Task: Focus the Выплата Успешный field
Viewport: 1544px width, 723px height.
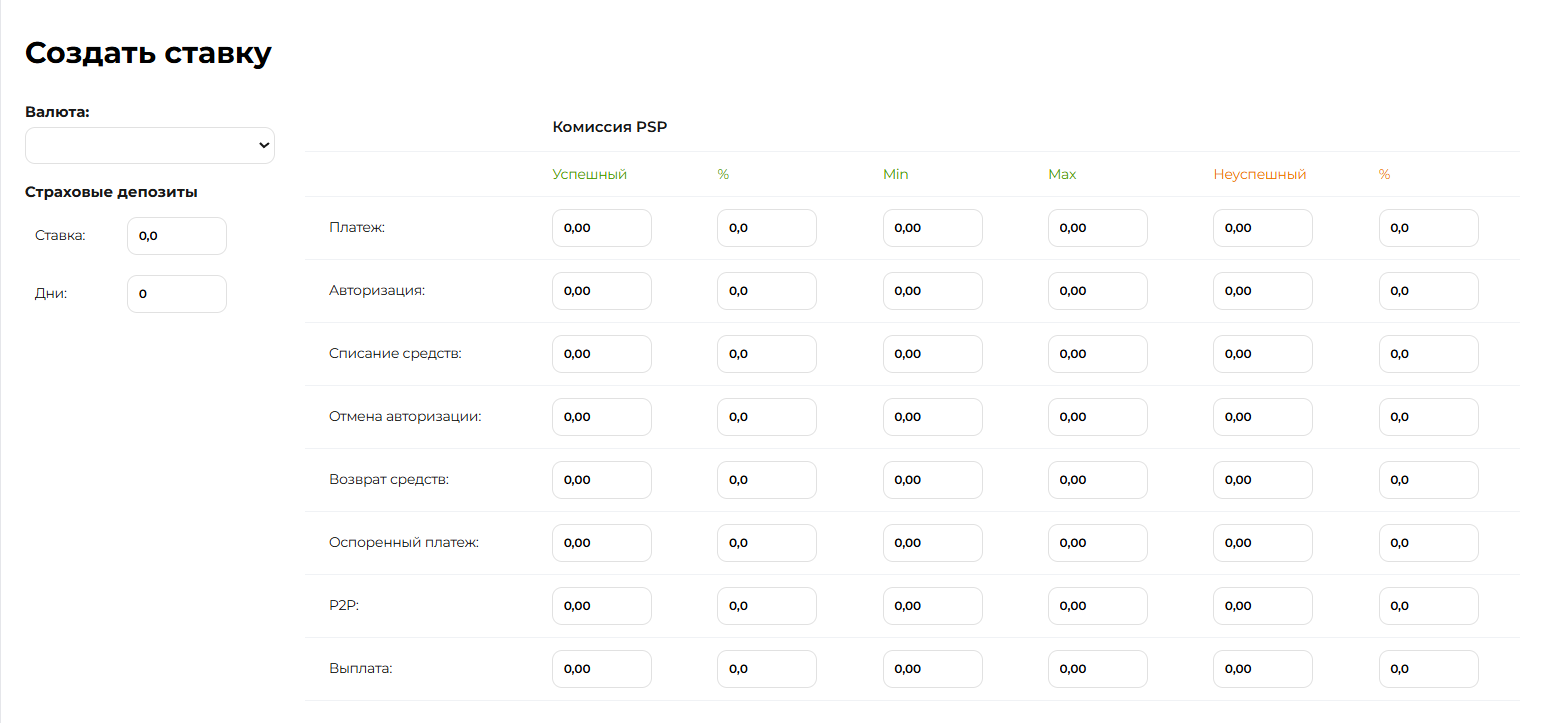Action: [601, 669]
